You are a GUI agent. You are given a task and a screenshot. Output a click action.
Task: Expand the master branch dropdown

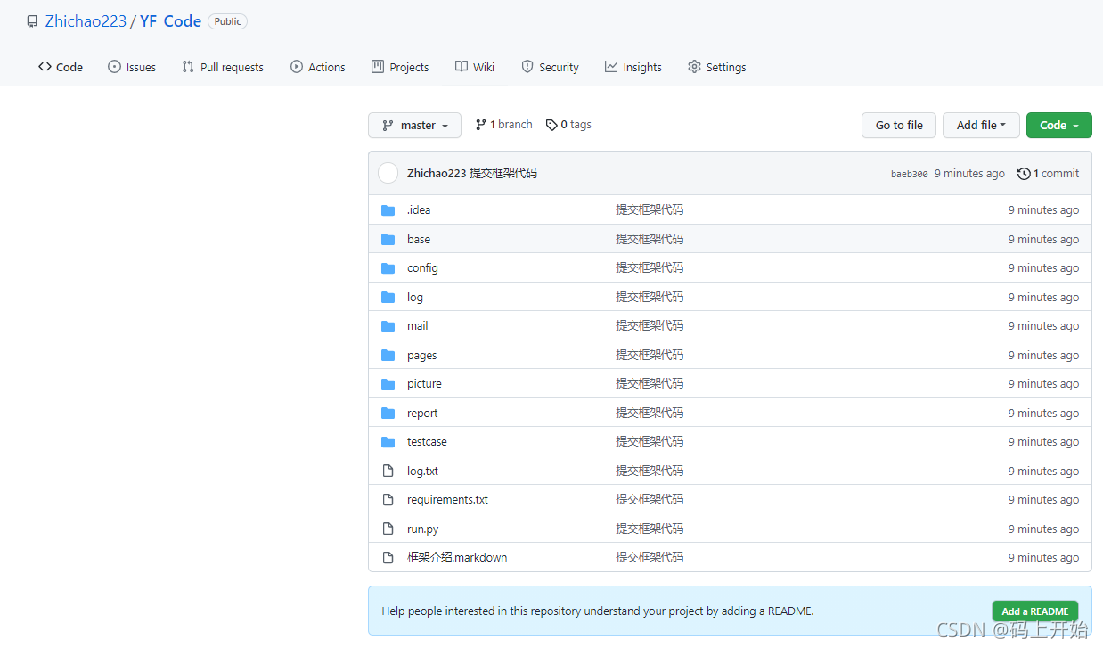point(415,125)
